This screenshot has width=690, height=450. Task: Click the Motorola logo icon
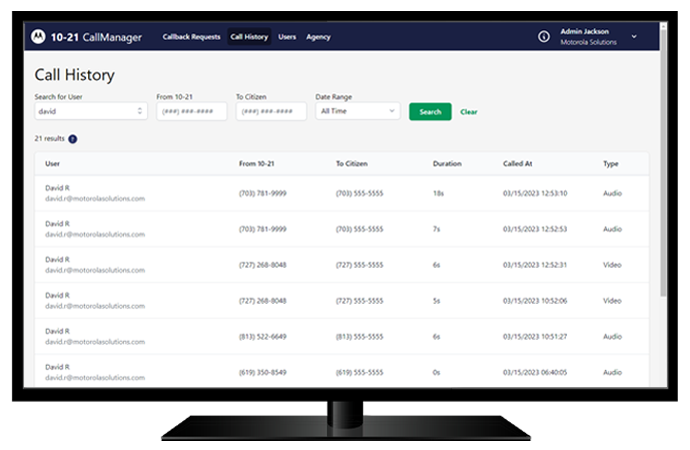point(38,37)
